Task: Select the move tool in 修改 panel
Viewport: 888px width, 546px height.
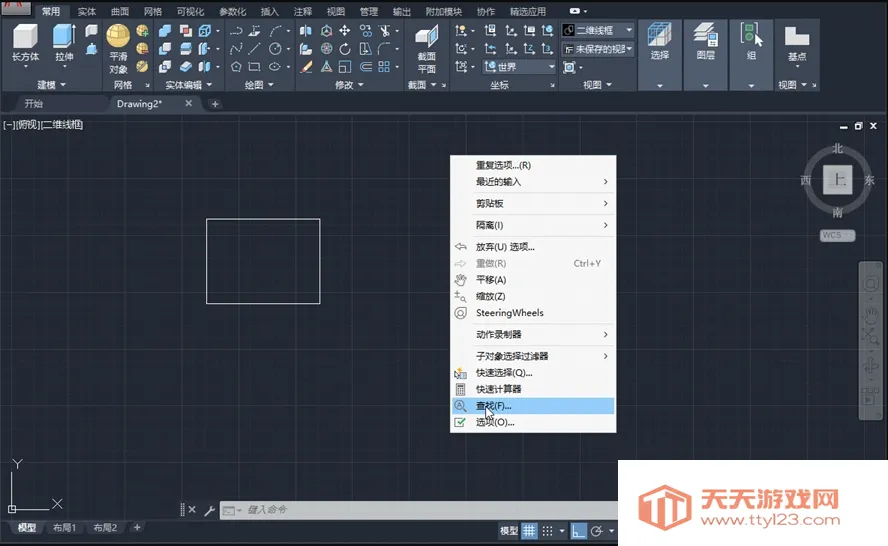Action: tap(344, 31)
